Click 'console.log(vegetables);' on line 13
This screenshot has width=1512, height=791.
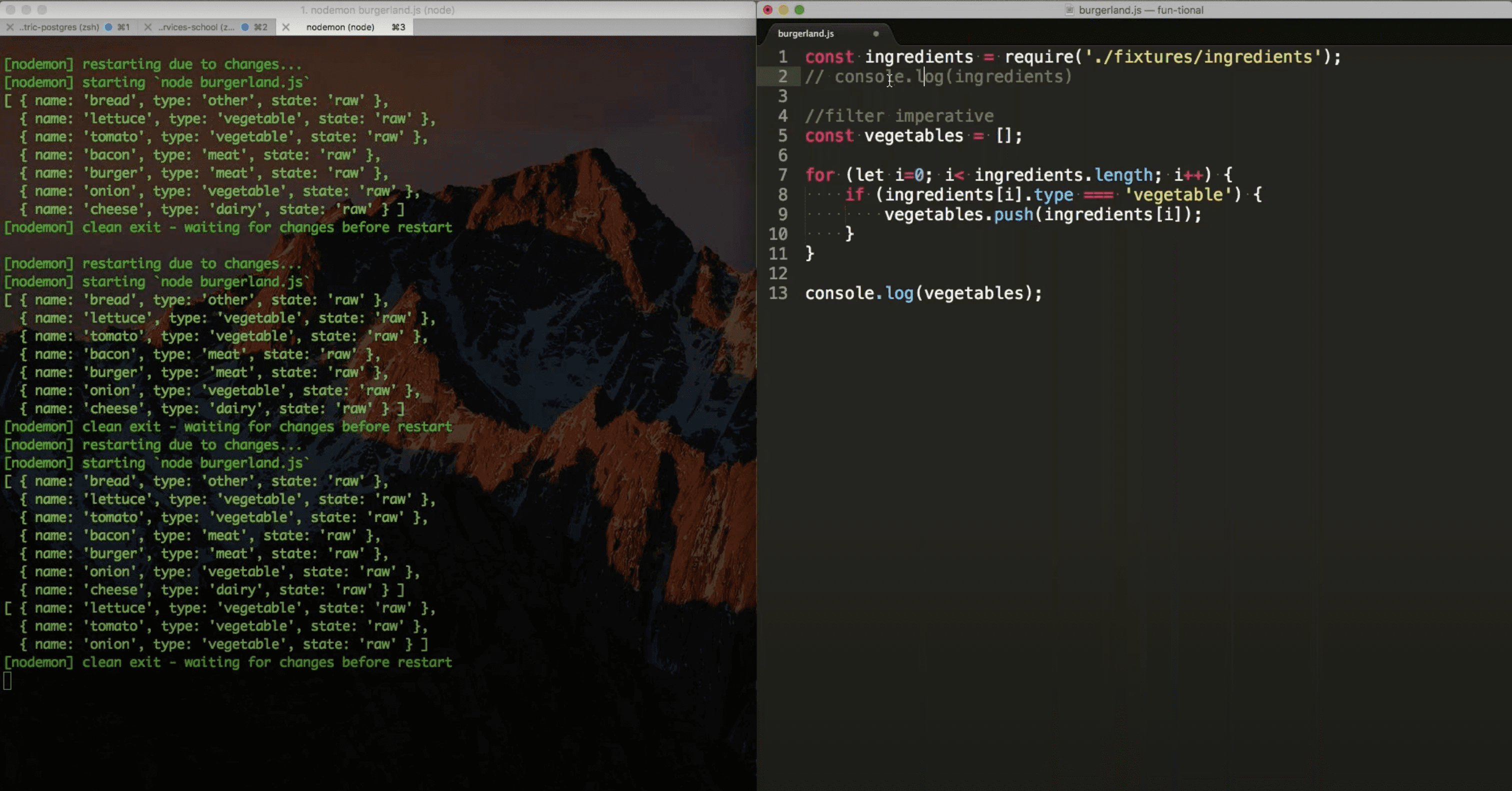coord(923,293)
